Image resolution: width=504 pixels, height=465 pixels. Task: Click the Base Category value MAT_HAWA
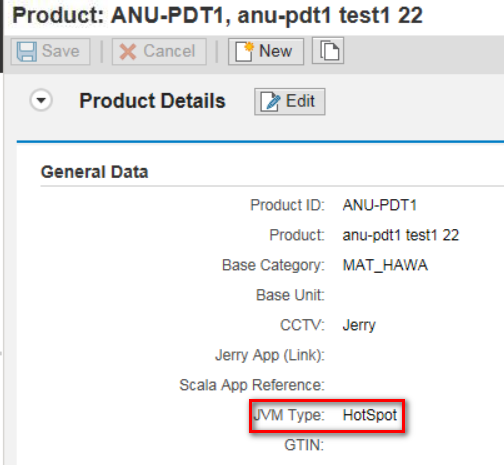[x=385, y=265]
